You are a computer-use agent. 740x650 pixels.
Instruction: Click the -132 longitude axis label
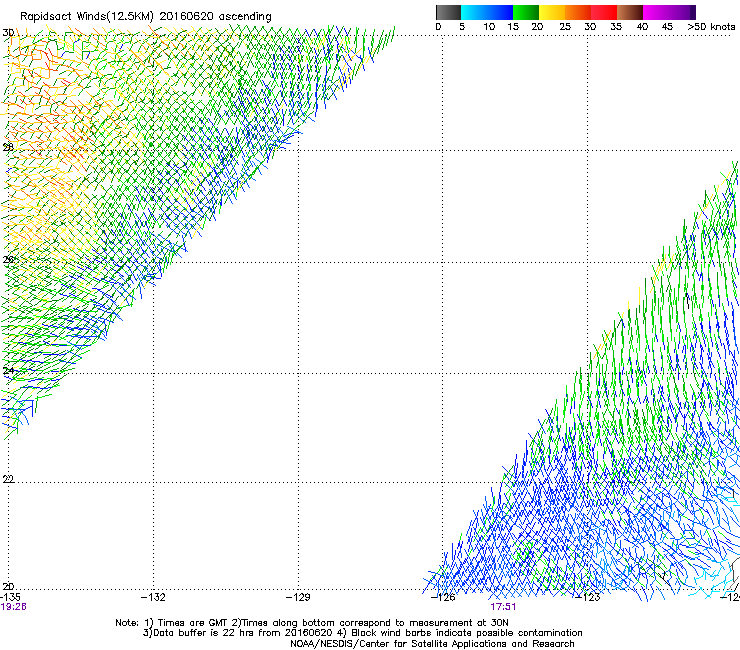click(x=153, y=597)
